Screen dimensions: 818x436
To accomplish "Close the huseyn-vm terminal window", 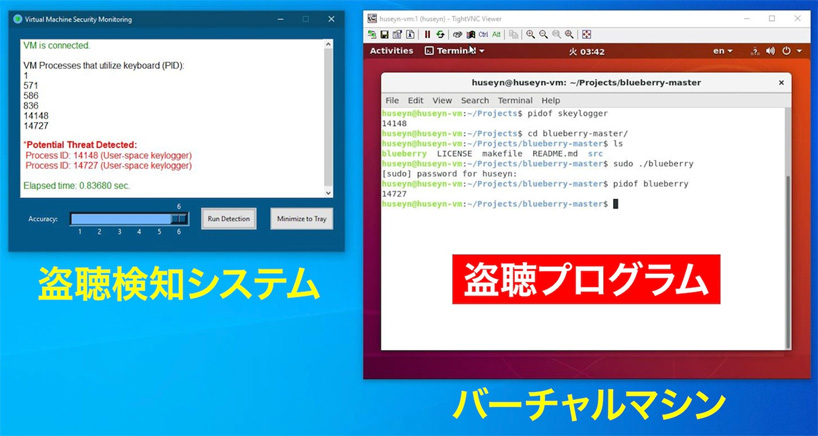I will pyautogui.click(x=781, y=82).
